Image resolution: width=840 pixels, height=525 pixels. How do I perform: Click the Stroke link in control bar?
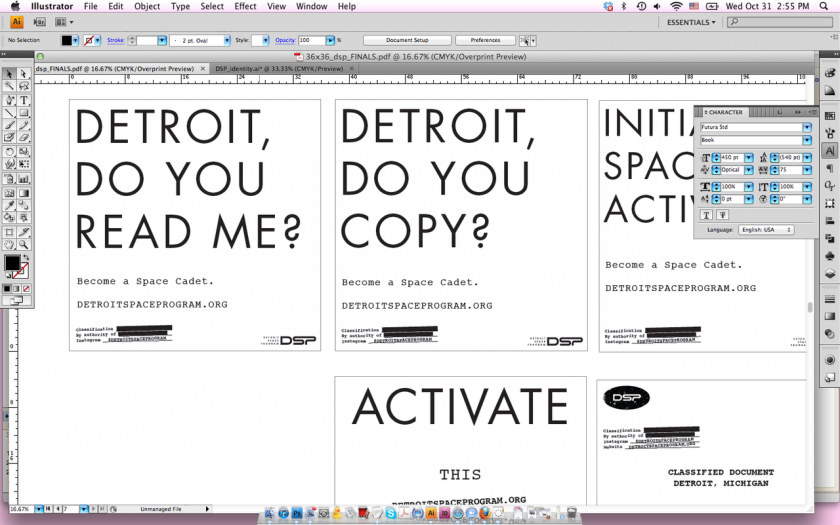tap(116, 40)
